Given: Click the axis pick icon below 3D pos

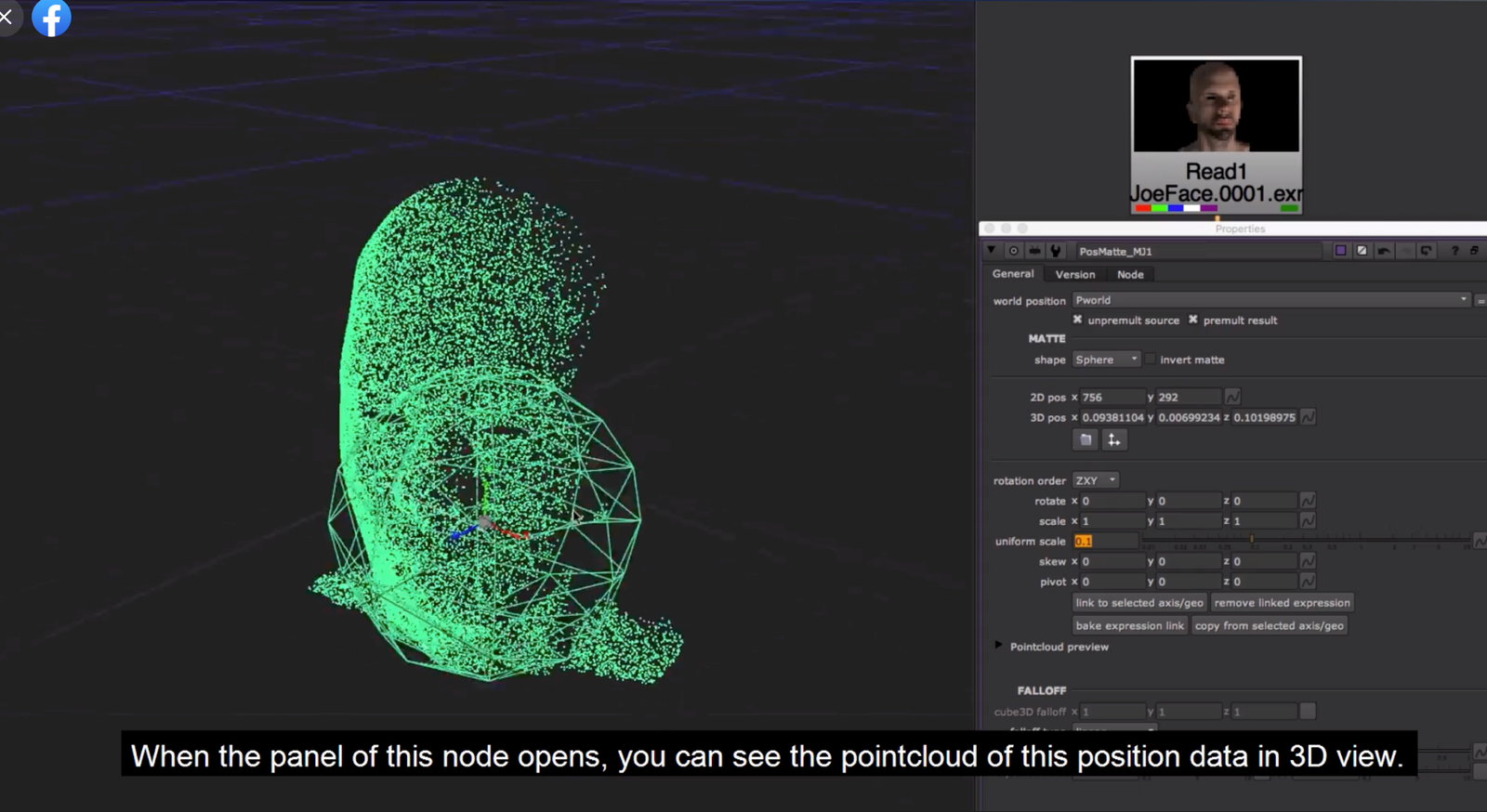Looking at the screenshot, I should [1113, 439].
